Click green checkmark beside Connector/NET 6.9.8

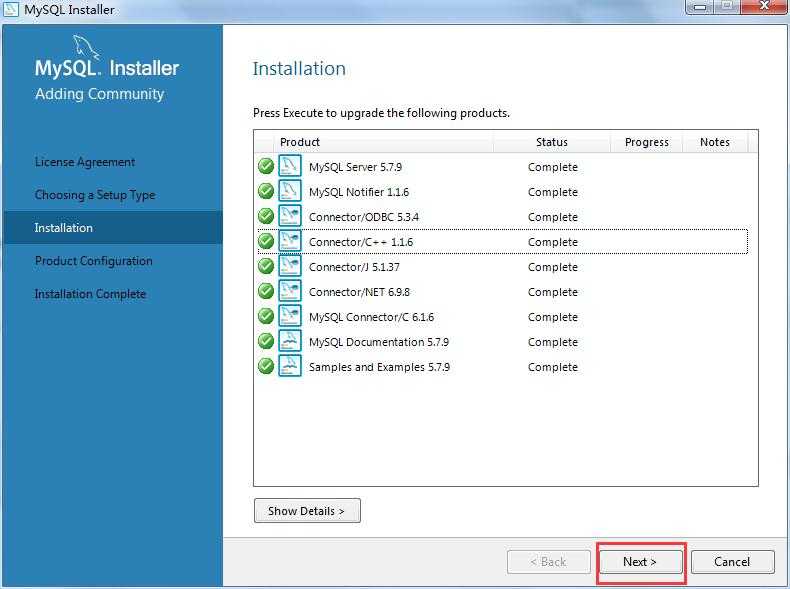click(x=266, y=291)
